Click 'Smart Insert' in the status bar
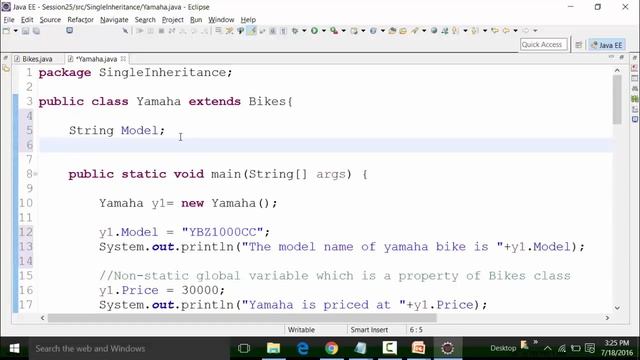The image size is (640, 360). [x=369, y=330]
